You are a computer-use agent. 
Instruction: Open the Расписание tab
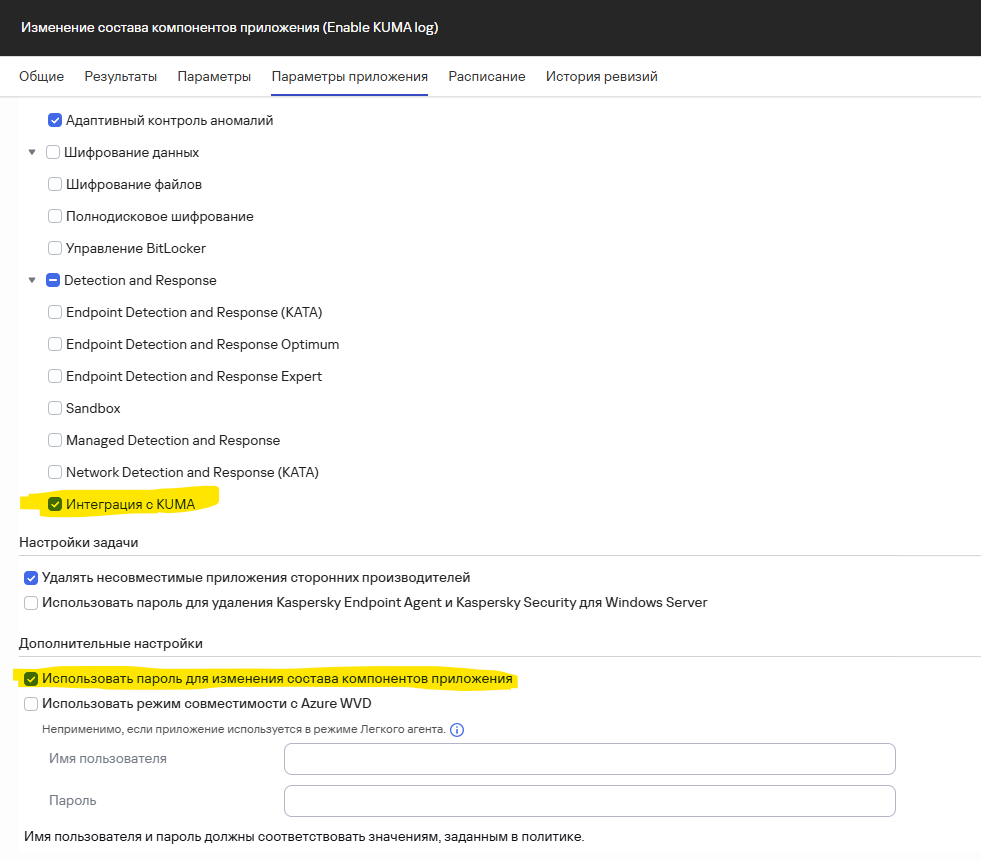click(x=486, y=77)
